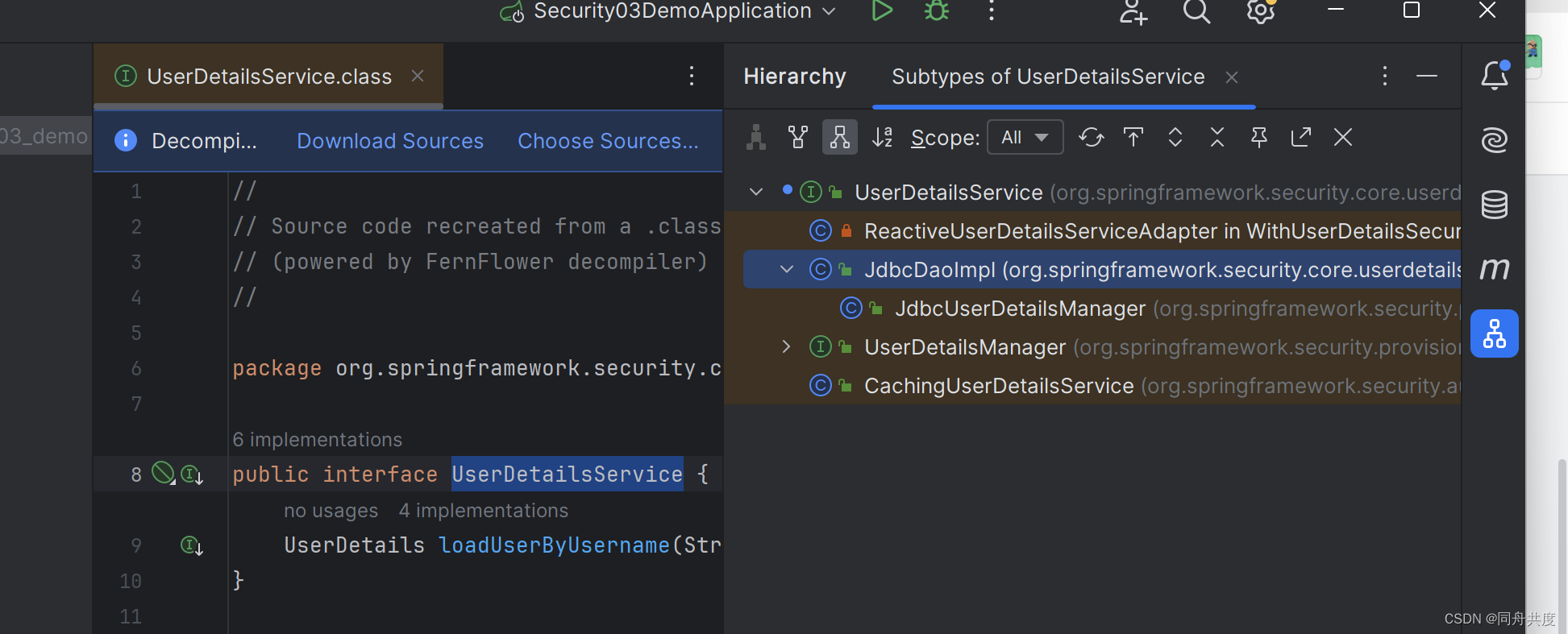1568x634 pixels.
Task: Expand the UserDetailsManager tree node
Action: (787, 347)
